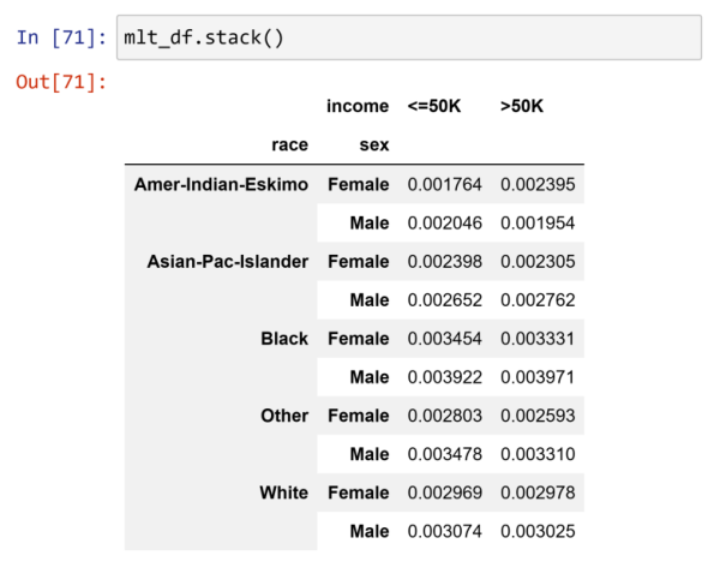Click the In [71] input prompt
The height and width of the screenshot is (566, 712).
tap(61, 37)
